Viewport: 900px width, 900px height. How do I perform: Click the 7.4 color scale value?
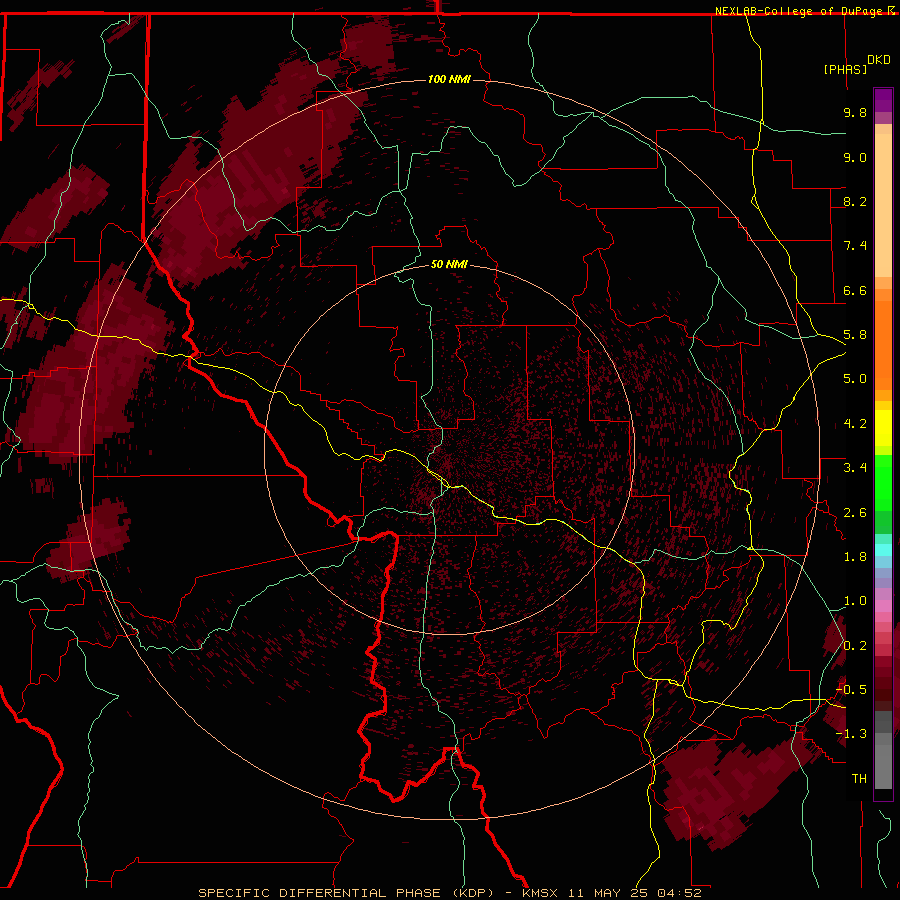(855, 246)
